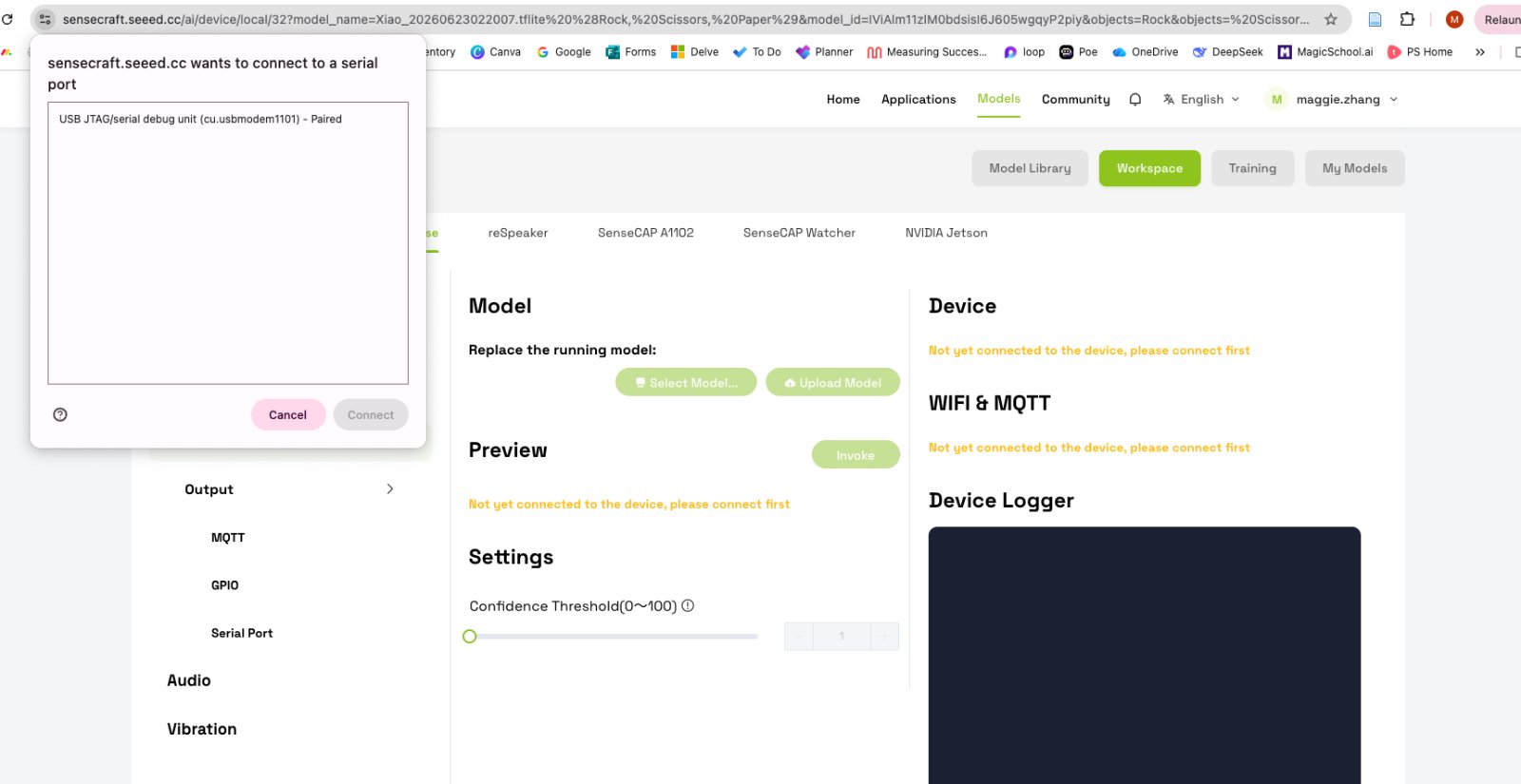Open the MQTT output item
Image resolution: width=1521 pixels, height=784 pixels.
pos(228,537)
